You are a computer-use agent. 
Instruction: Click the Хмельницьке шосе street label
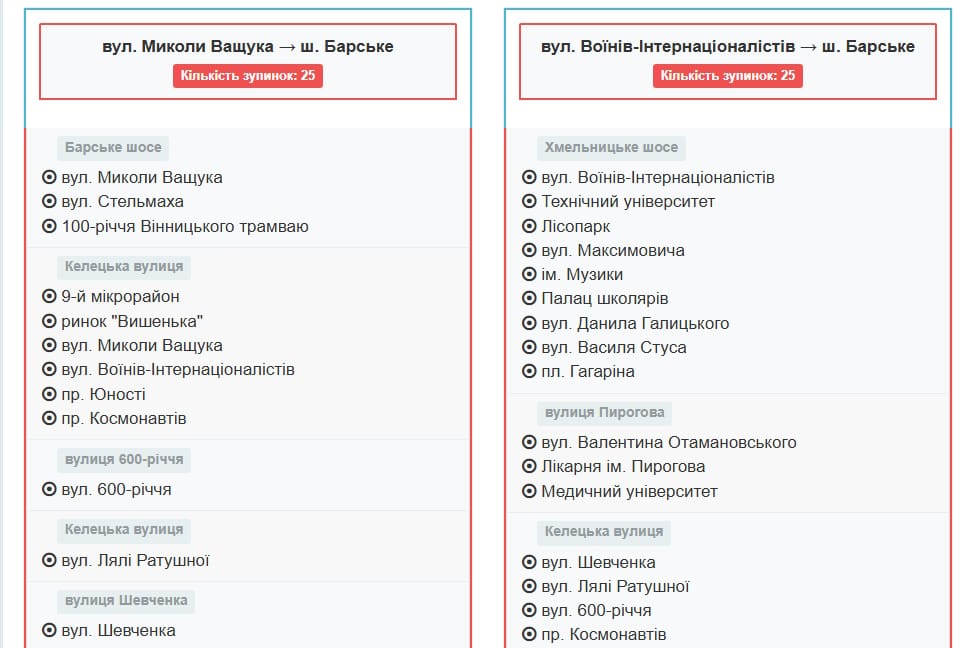coord(611,148)
